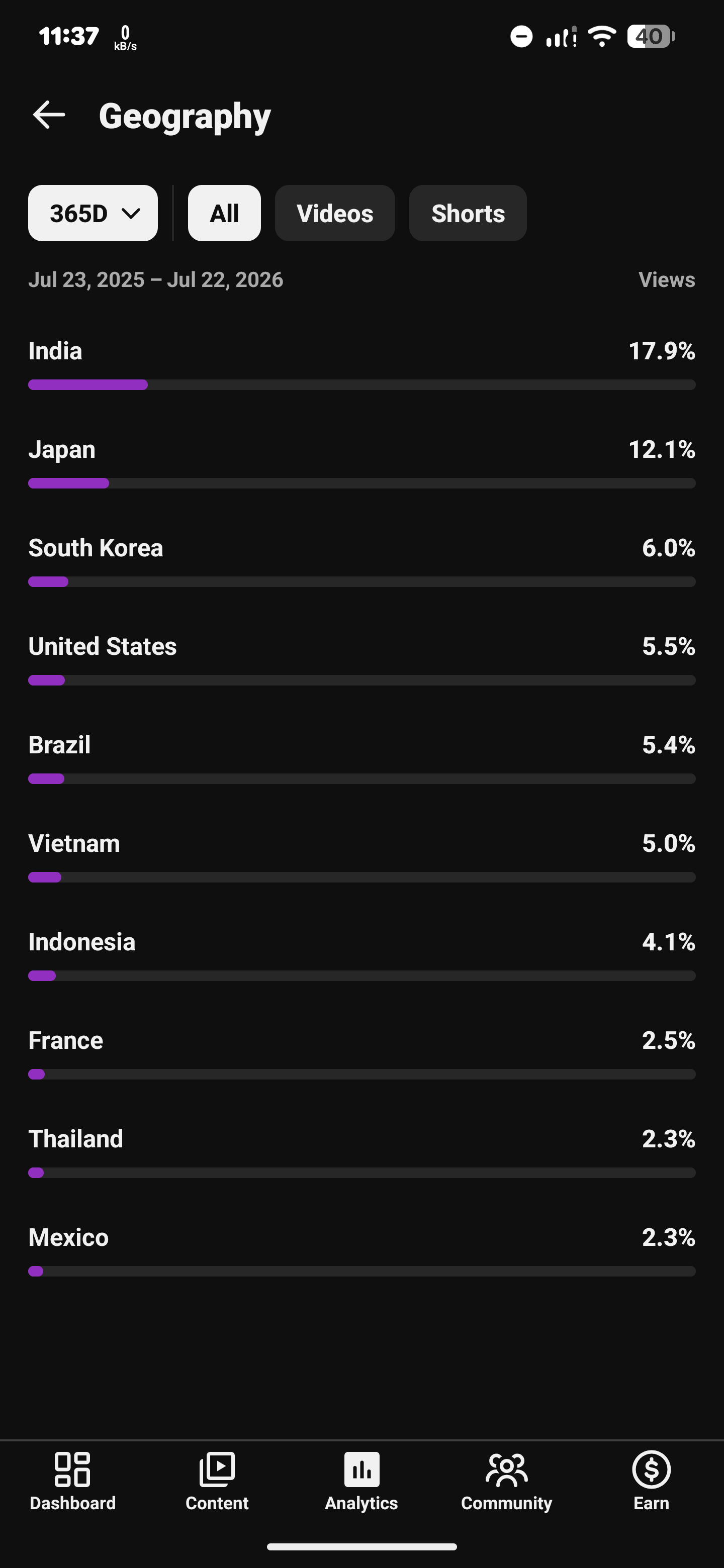
Task: Click the Japan views progress bar
Action: click(361, 483)
